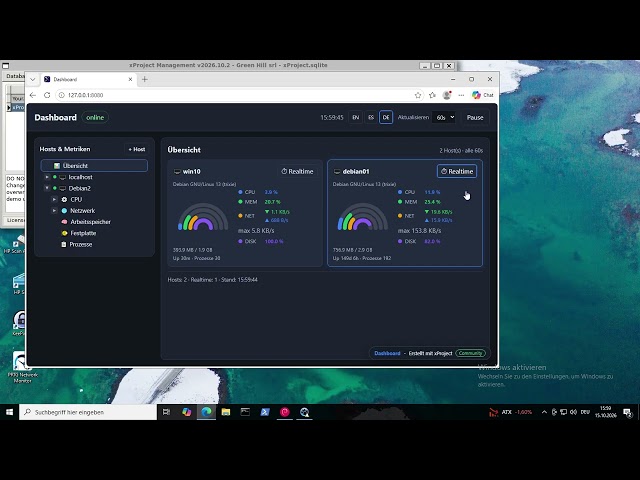The image size is (640, 480).
Task: Go back in the browser
Action: coord(33,95)
